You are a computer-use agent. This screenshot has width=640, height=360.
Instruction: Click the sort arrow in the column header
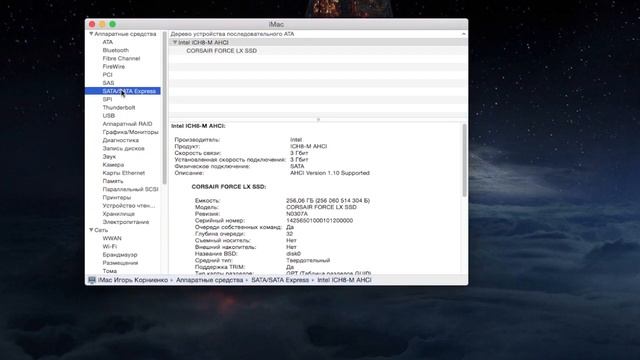pos(463,34)
